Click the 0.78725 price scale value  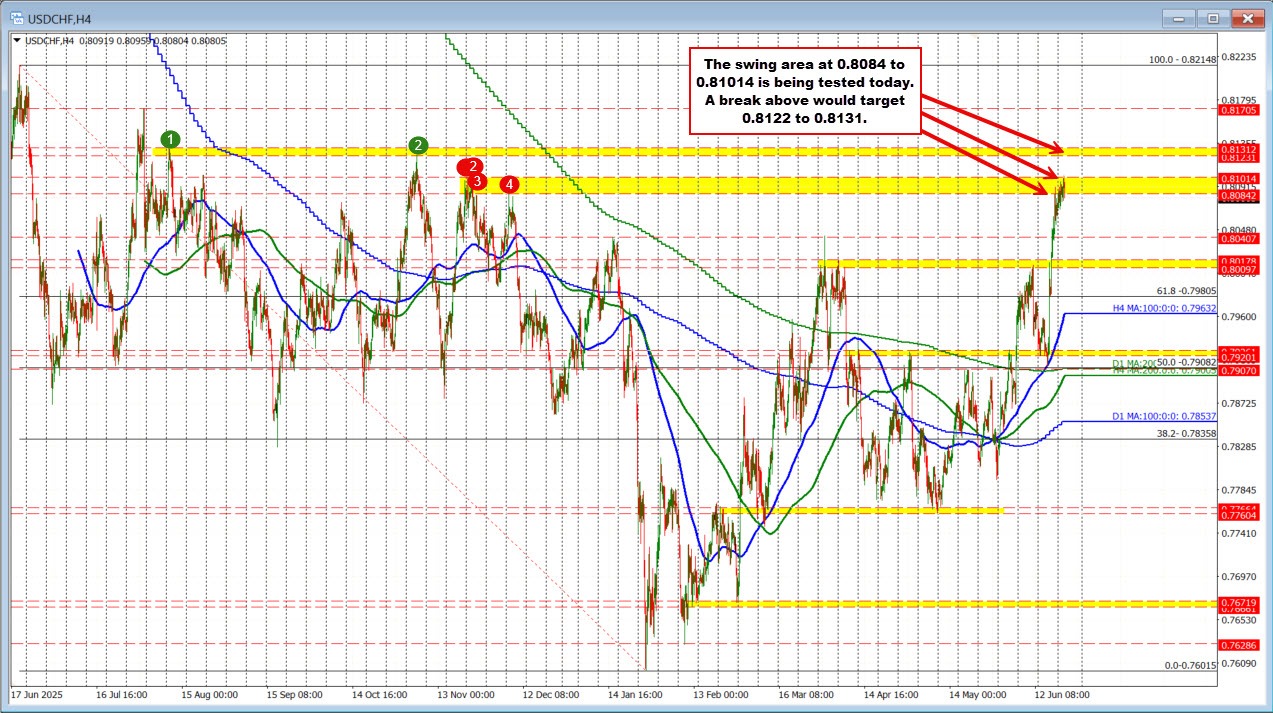point(1237,403)
